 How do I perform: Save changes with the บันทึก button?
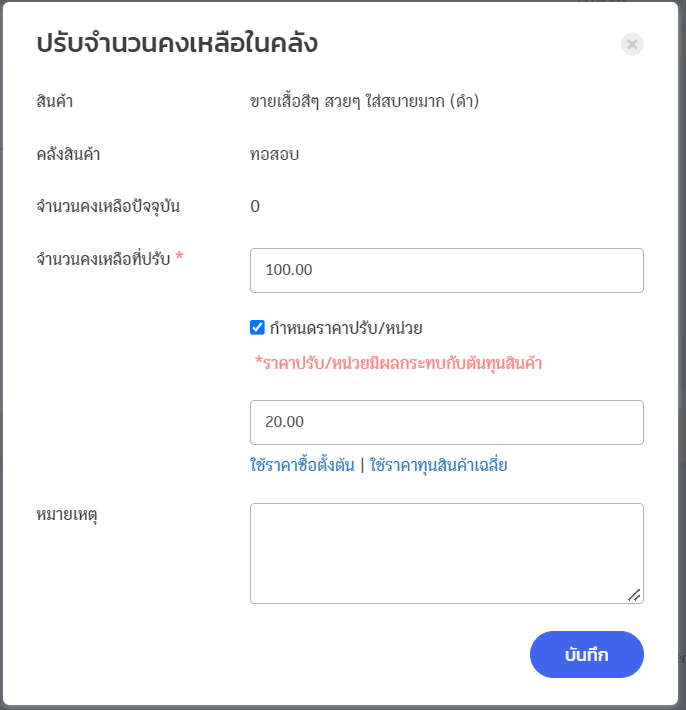[x=587, y=654]
